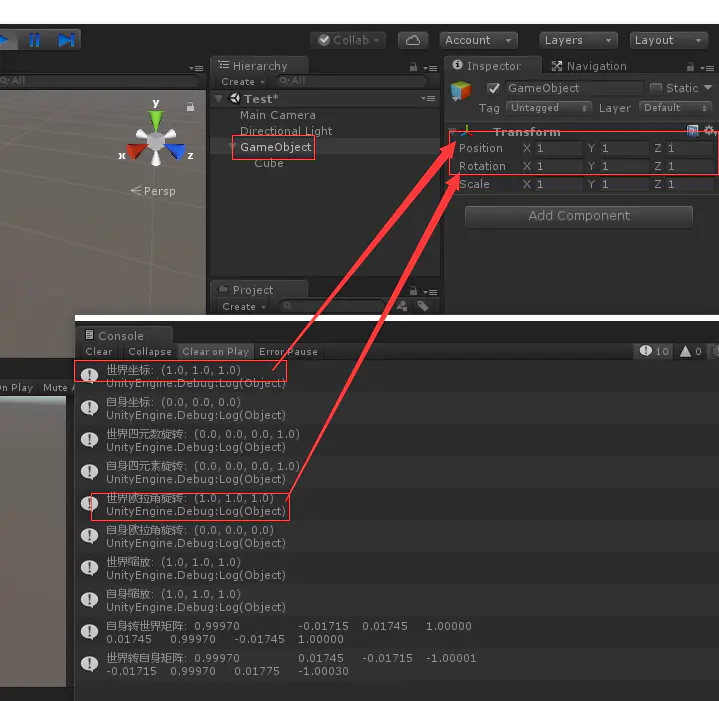
Task: Click the Console Clear button
Action: point(99,352)
